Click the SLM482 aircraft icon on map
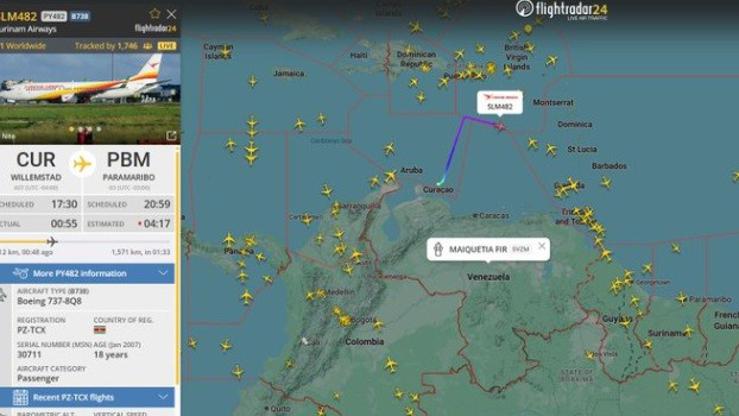 pos(499,126)
